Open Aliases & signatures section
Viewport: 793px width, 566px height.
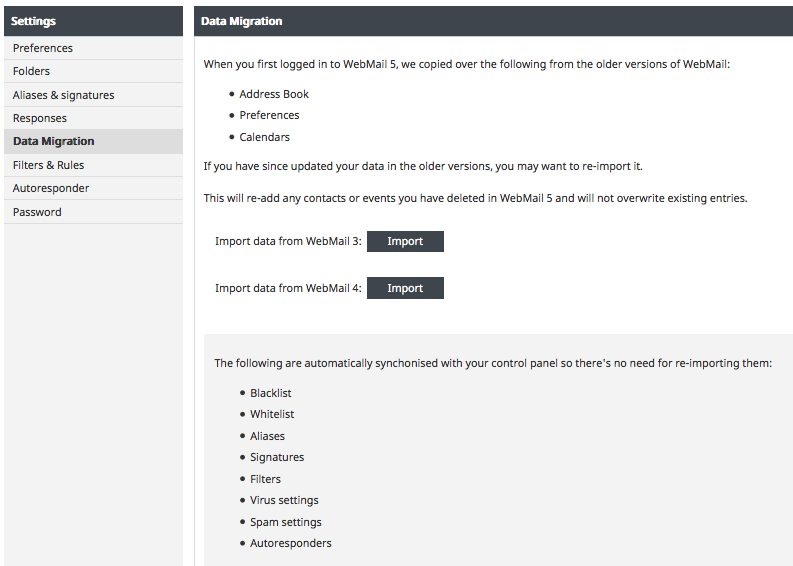(64, 95)
